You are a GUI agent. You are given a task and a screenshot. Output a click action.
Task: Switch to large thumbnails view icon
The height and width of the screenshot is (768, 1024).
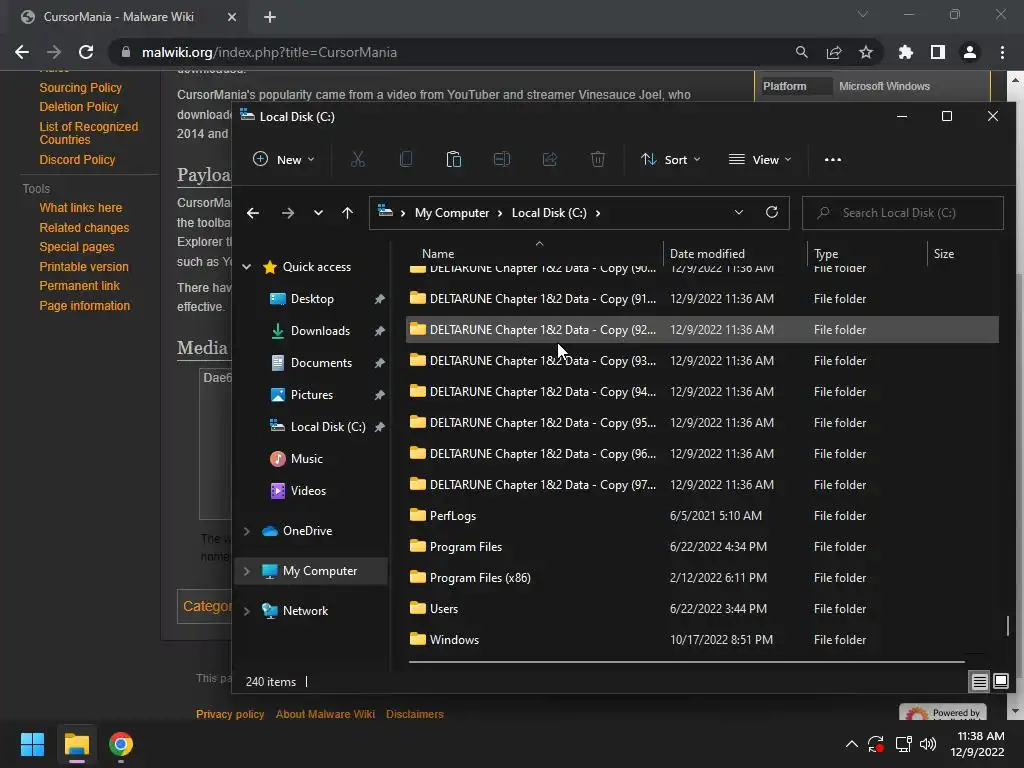click(1000, 682)
